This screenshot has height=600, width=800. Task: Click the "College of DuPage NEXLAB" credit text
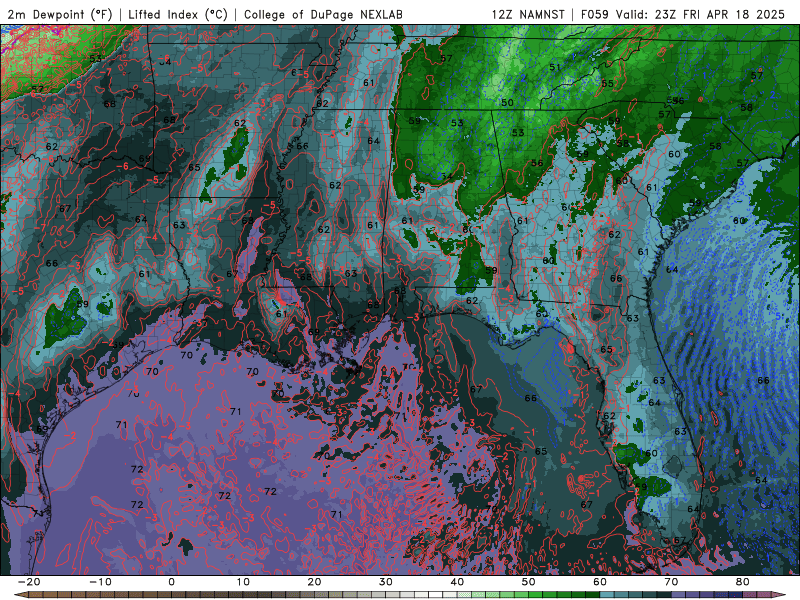[x=323, y=15]
